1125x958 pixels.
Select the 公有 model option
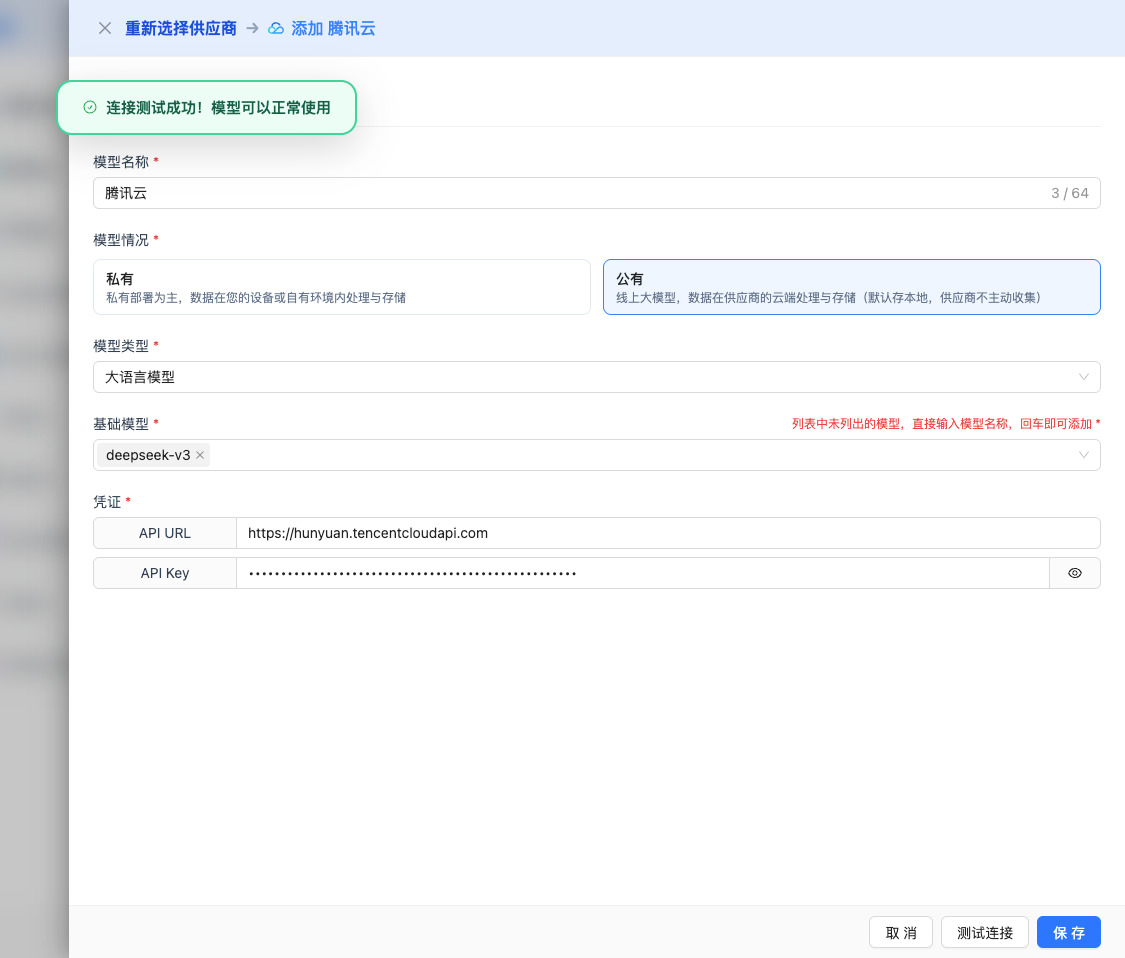pos(851,287)
